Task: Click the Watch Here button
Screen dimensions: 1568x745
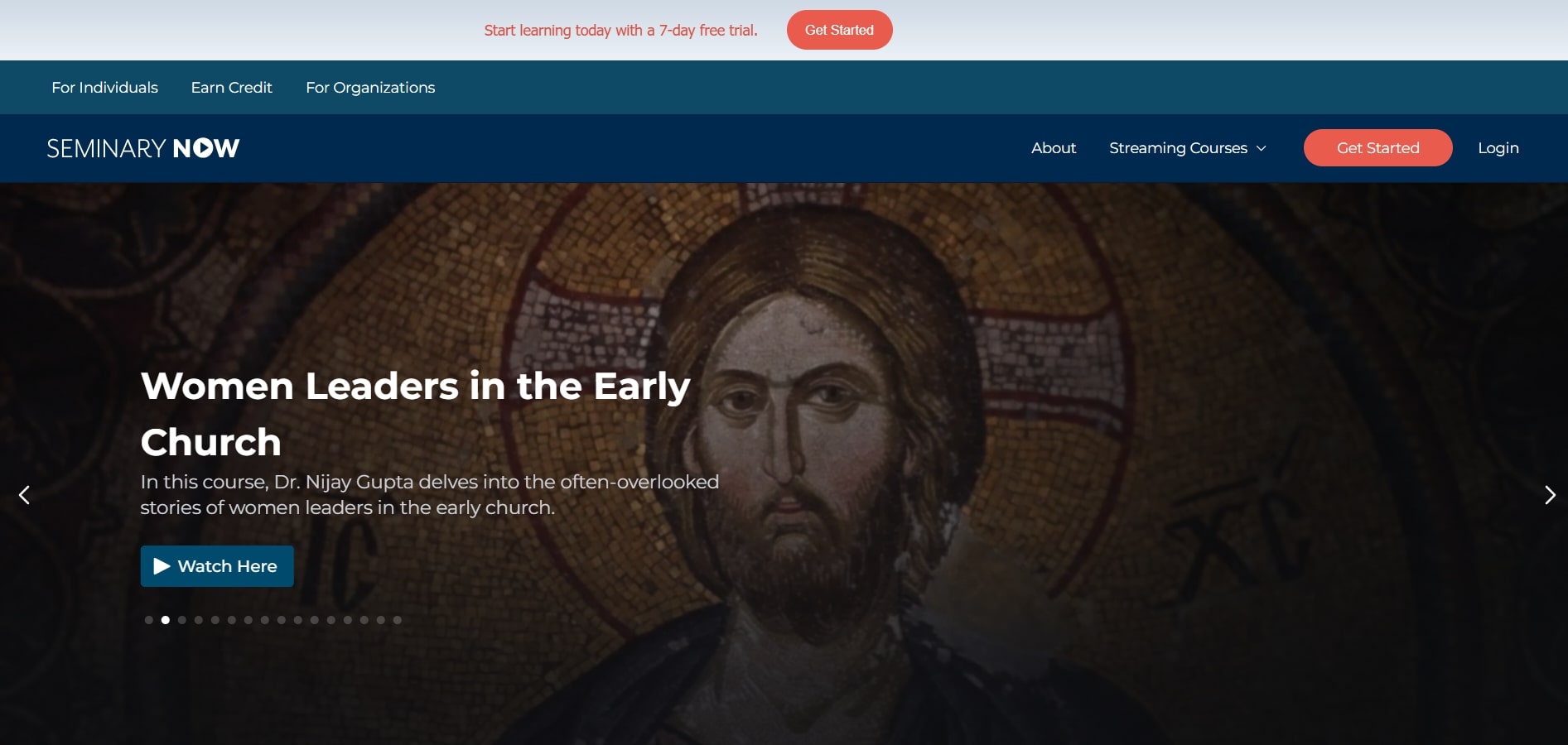Action: point(217,566)
